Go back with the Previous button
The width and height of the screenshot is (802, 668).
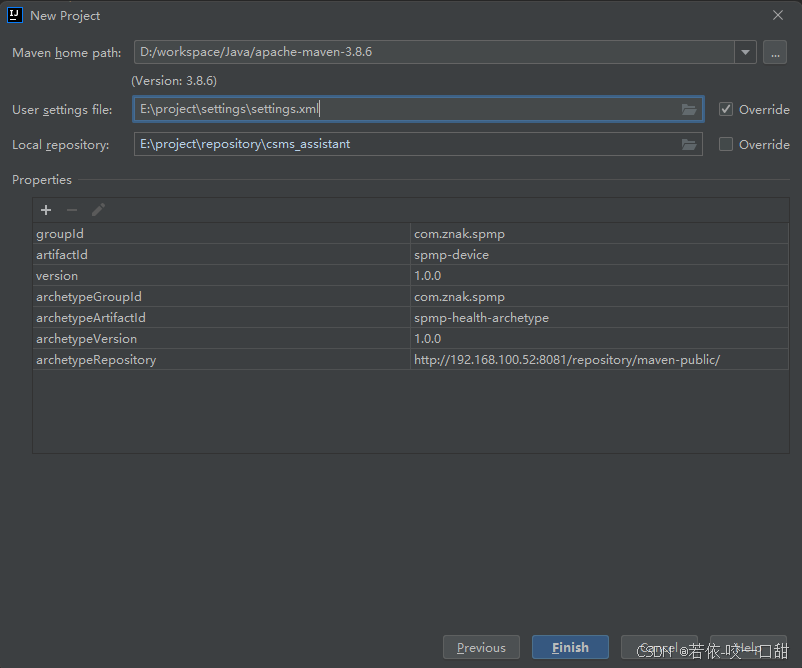[481, 647]
